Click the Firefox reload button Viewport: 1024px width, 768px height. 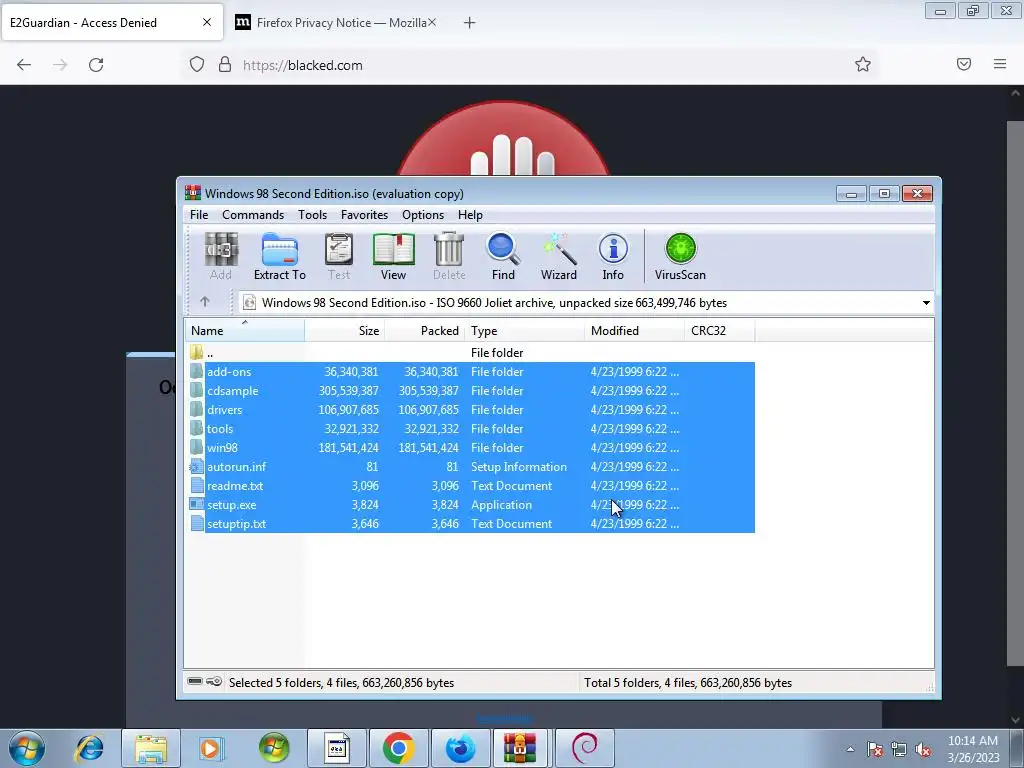click(x=96, y=65)
